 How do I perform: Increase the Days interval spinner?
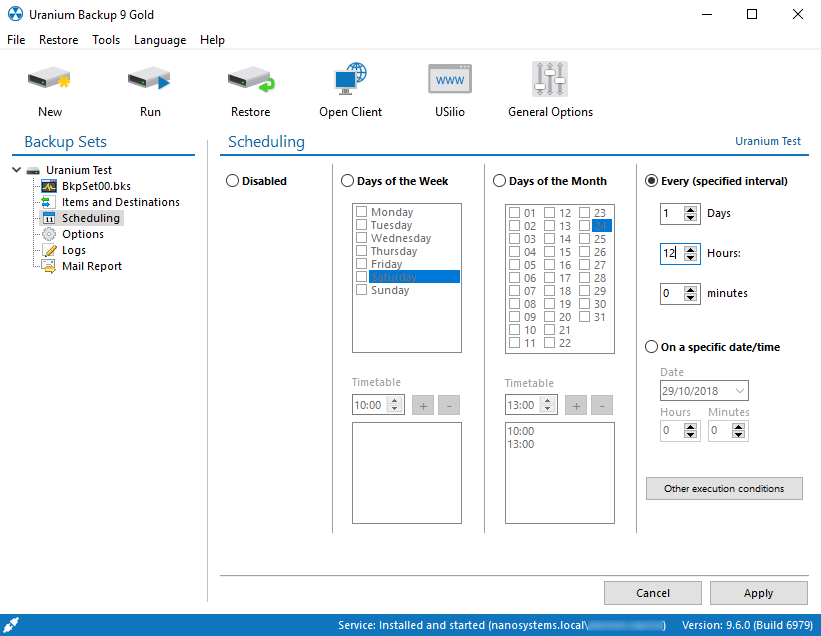click(690, 209)
